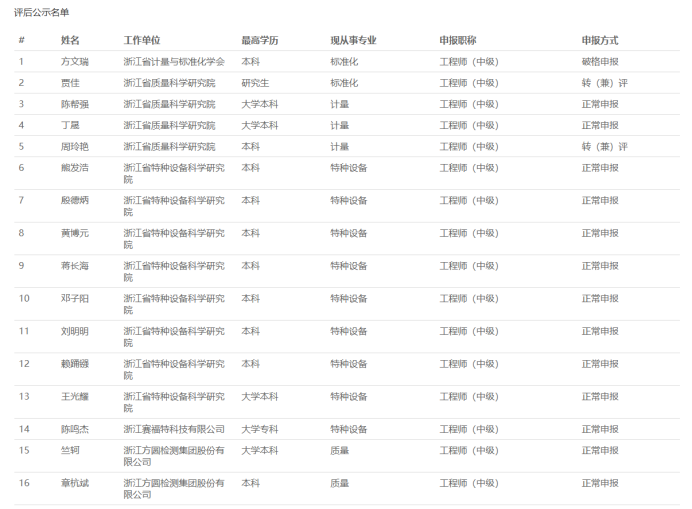
Task: Select the 申报职称 column header
Action: (x=457, y=40)
